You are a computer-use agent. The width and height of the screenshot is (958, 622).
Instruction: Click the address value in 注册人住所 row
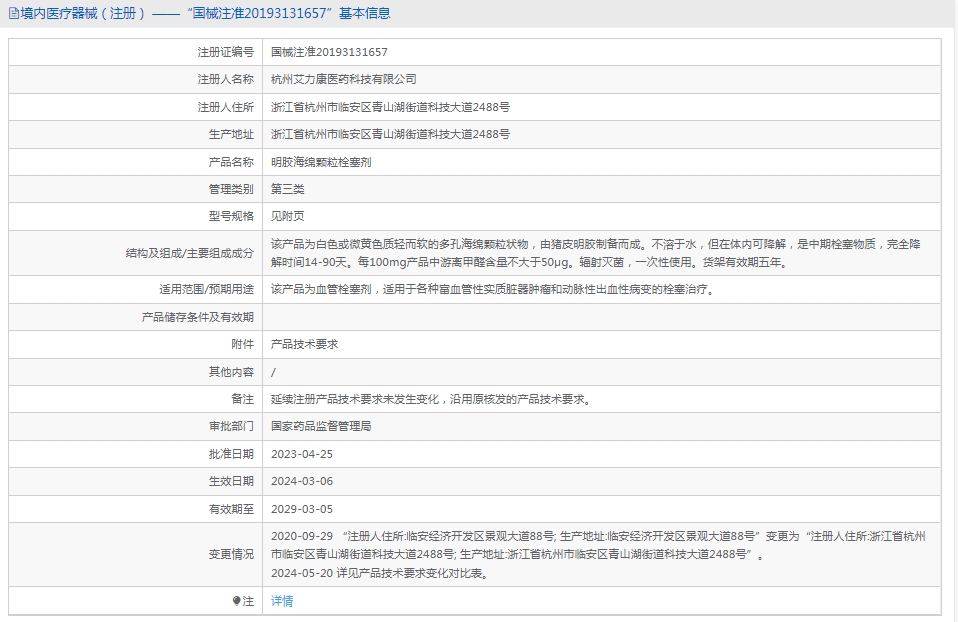[390, 107]
